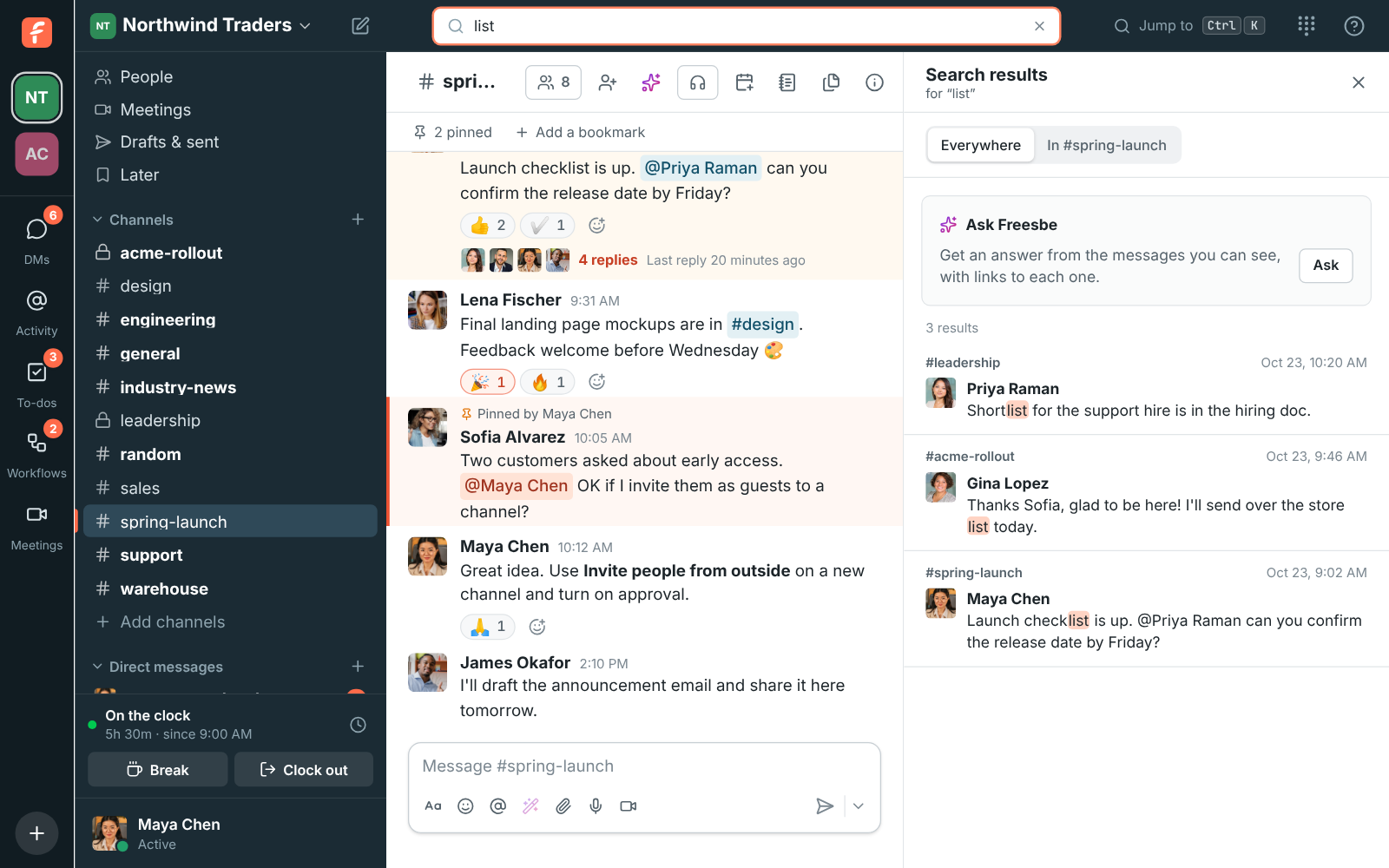
Task: Open send options dropdown arrow
Action: [x=859, y=806]
